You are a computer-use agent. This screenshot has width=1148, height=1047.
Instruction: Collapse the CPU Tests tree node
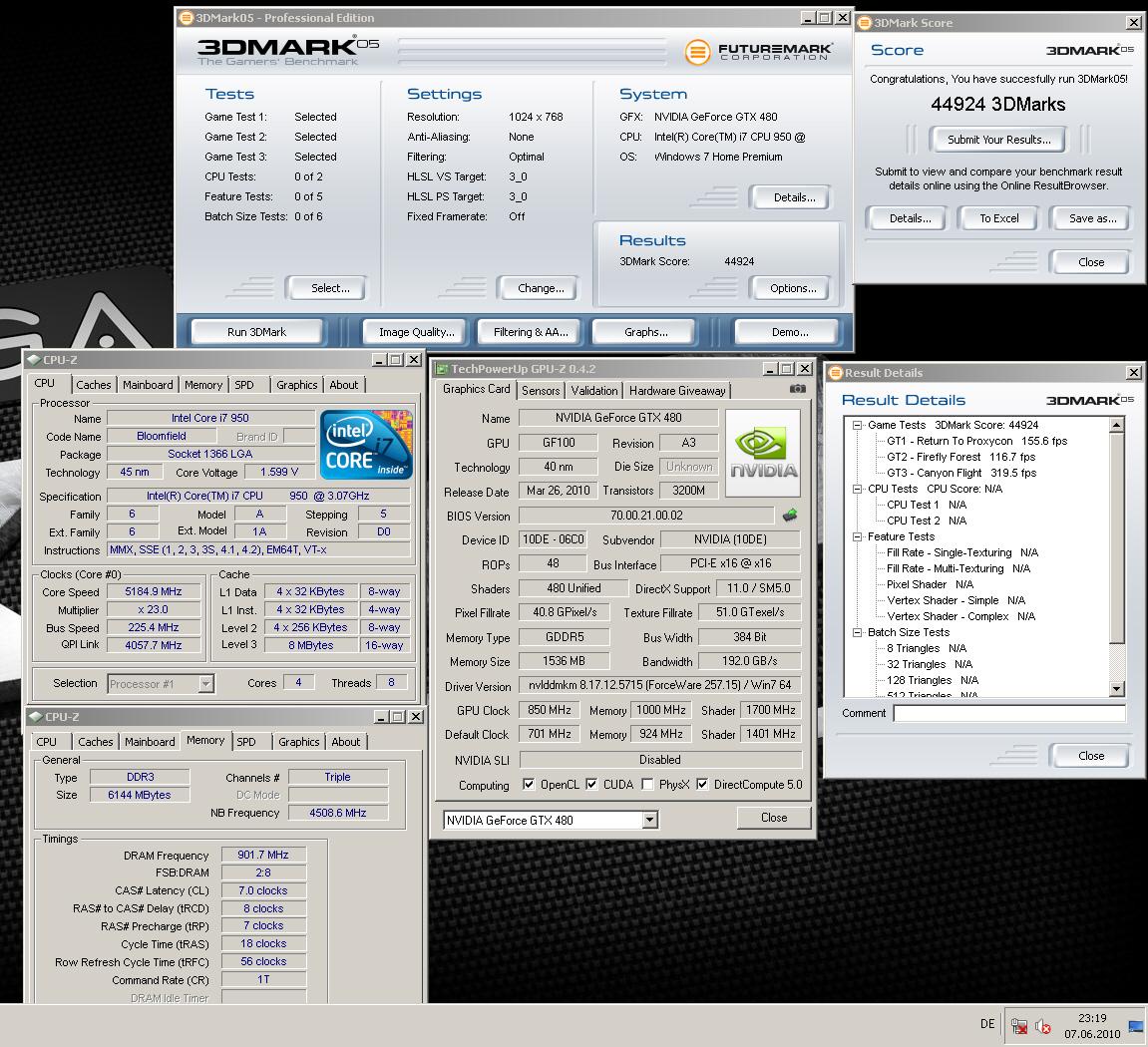coord(858,489)
